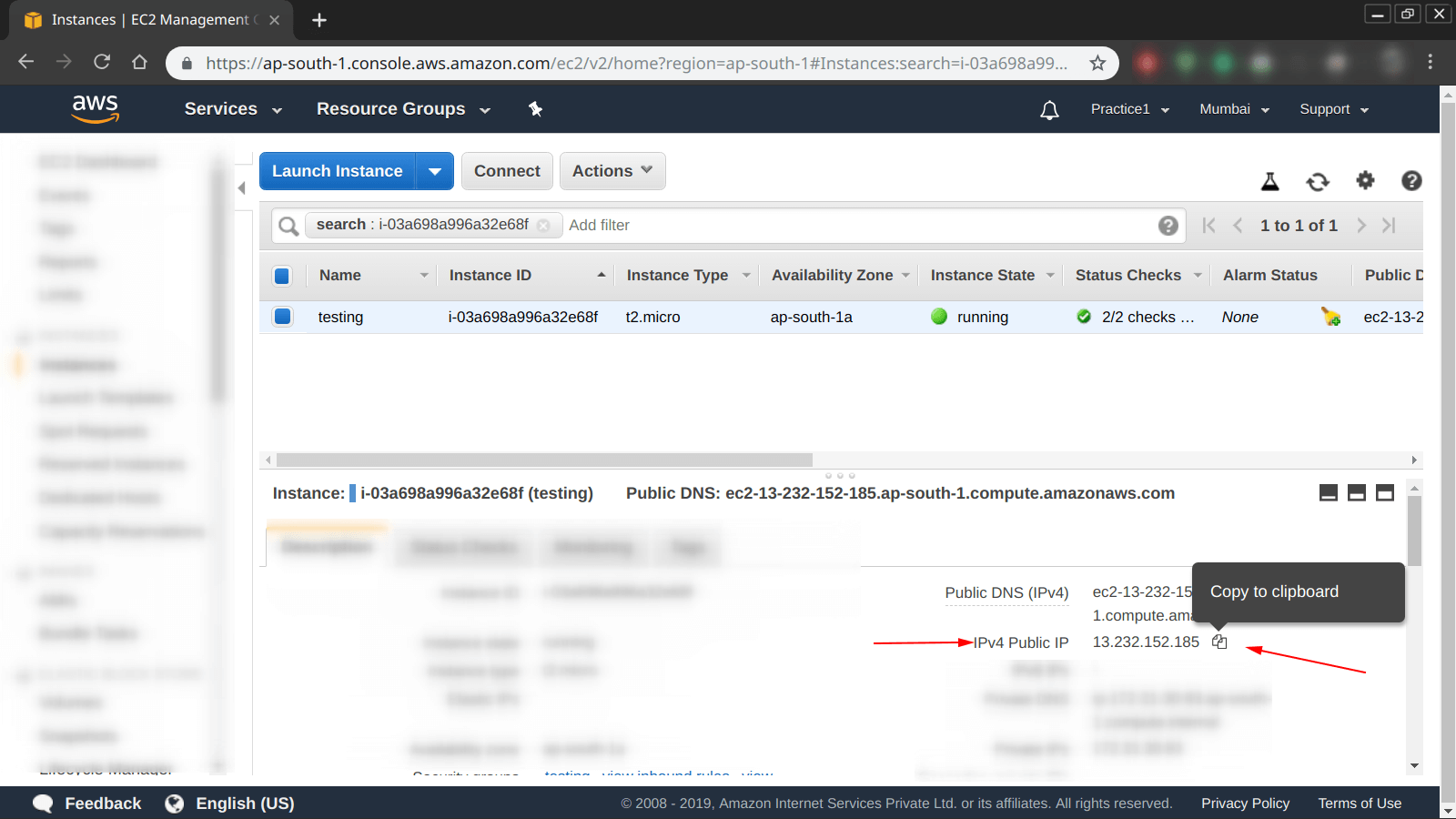Open the notifications bell icon
The height and width of the screenshot is (819, 1456).
click(1049, 110)
